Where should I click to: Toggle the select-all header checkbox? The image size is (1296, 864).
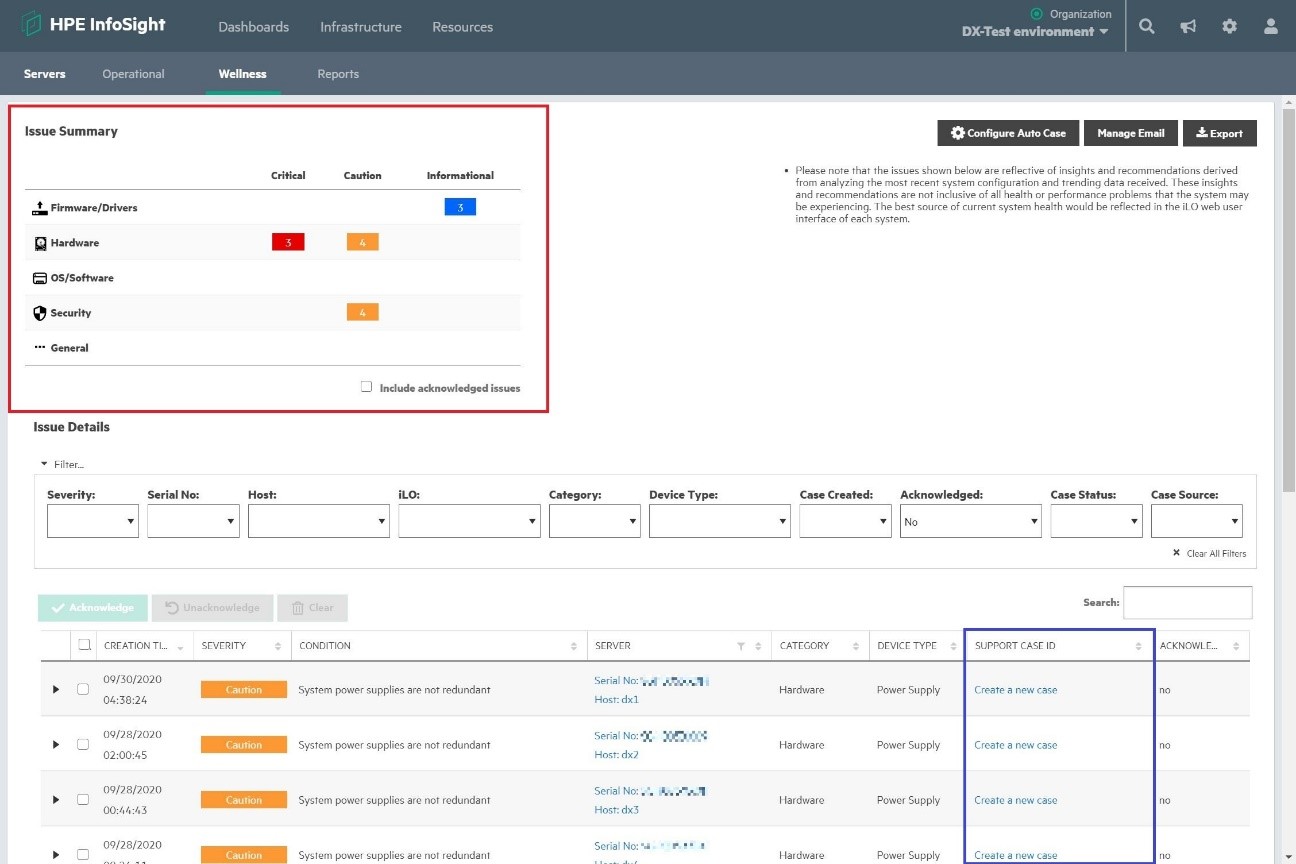pos(84,645)
